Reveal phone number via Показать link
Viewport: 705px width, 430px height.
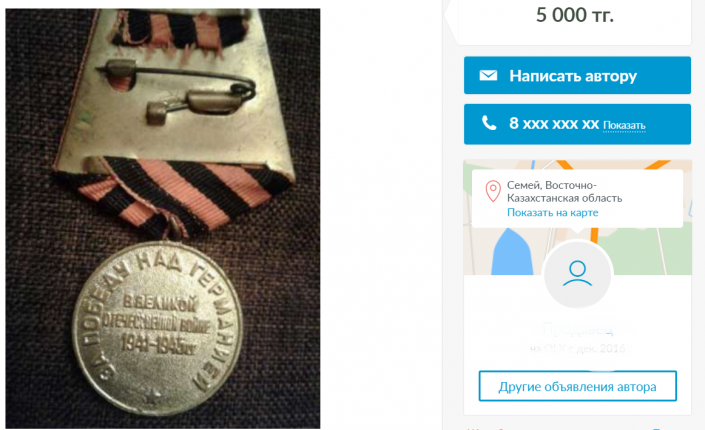click(x=624, y=125)
